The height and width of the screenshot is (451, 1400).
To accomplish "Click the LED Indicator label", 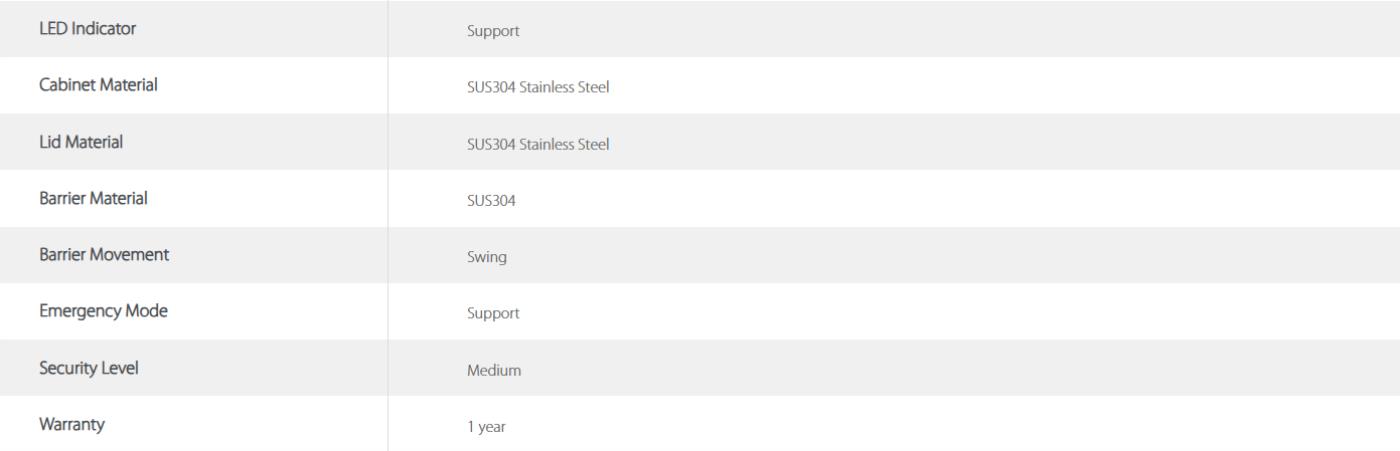I will click(x=87, y=28).
